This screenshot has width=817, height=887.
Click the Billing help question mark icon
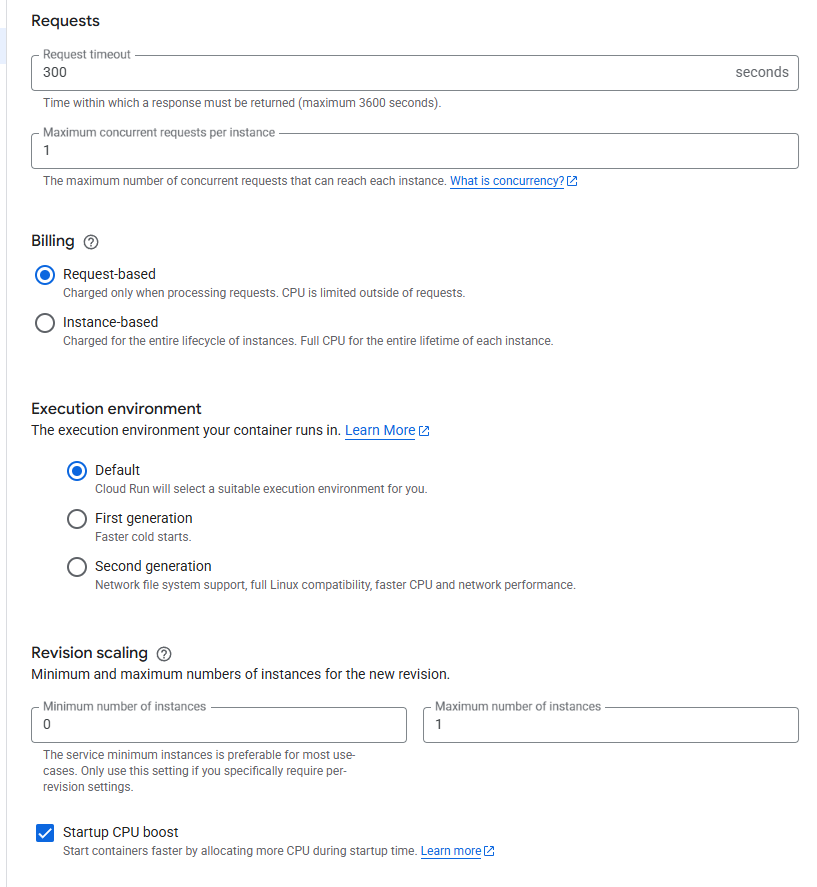click(x=91, y=242)
